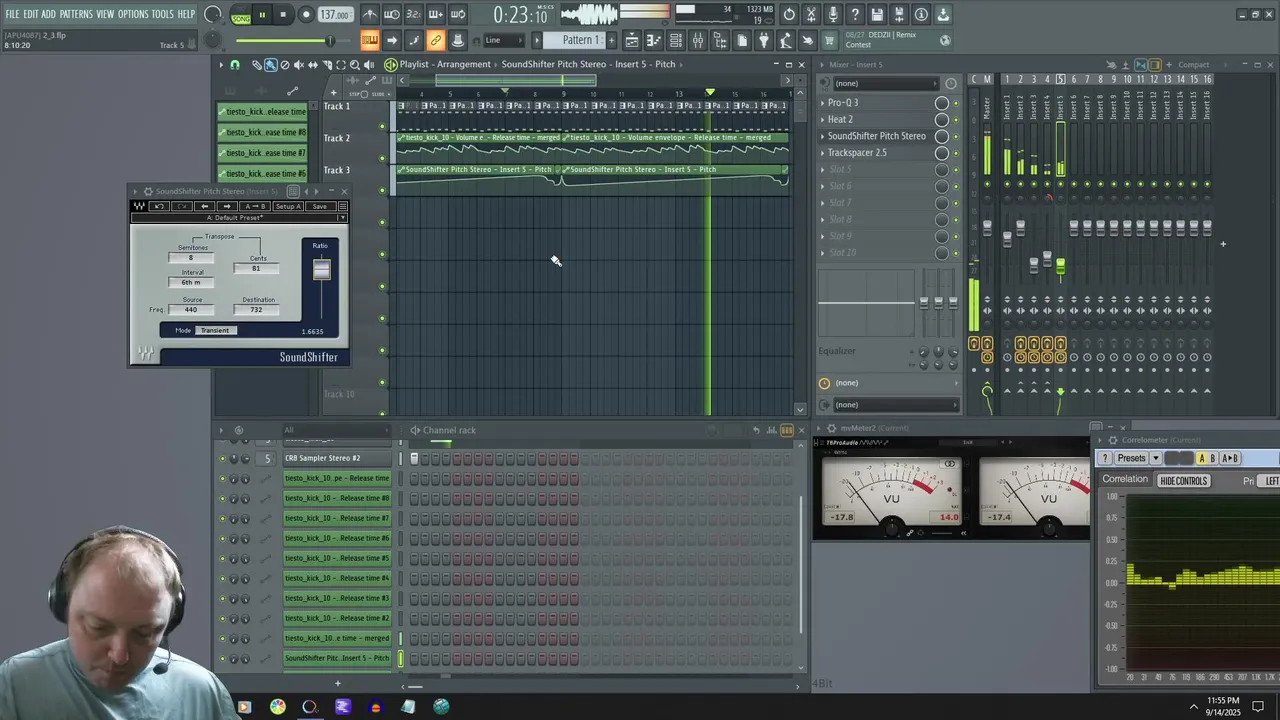Mute CRB Sampler Stereo #2 channel
The height and width of the screenshot is (720, 1280).
pyautogui.click(x=222, y=458)
